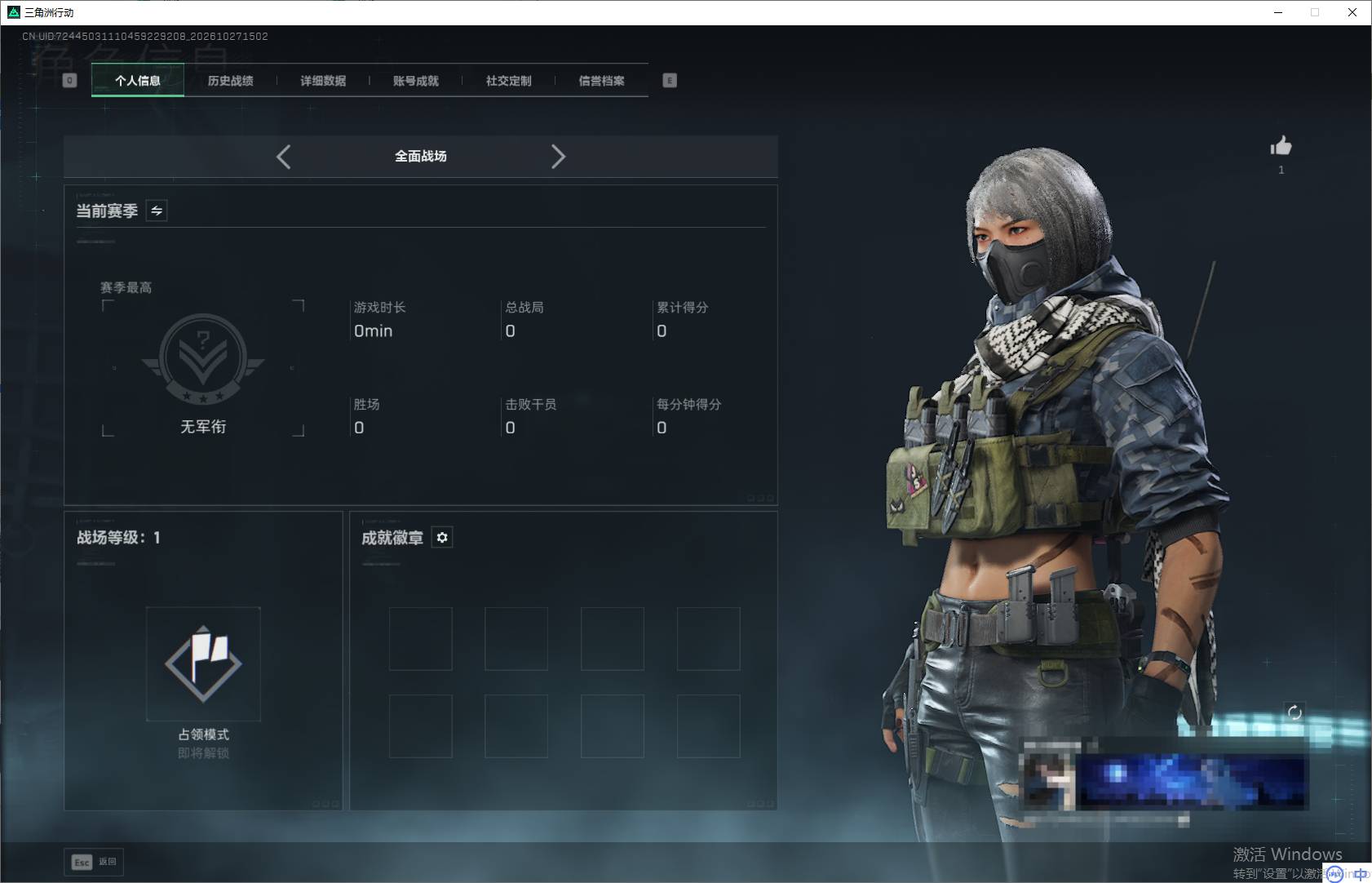Click the 即将解锁 text under 占领模式

(x=203, y=753)
